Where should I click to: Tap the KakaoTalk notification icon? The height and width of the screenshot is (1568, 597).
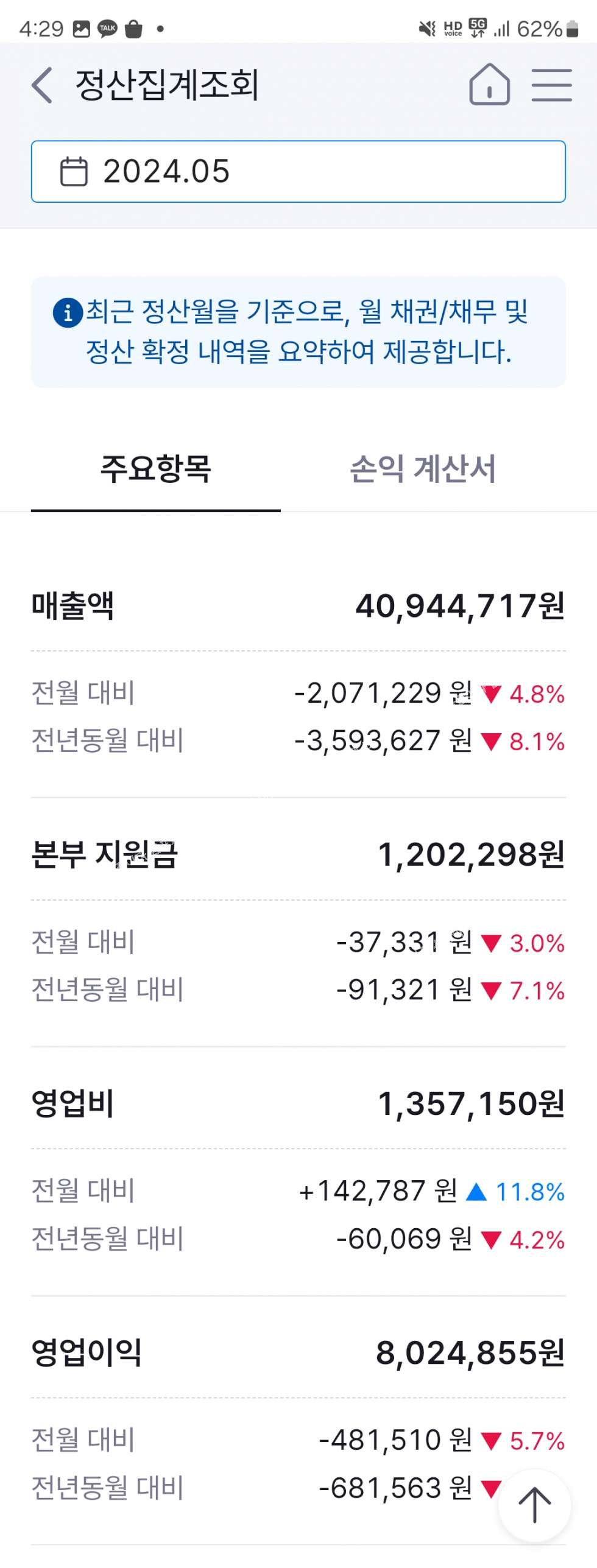(108, 29)
